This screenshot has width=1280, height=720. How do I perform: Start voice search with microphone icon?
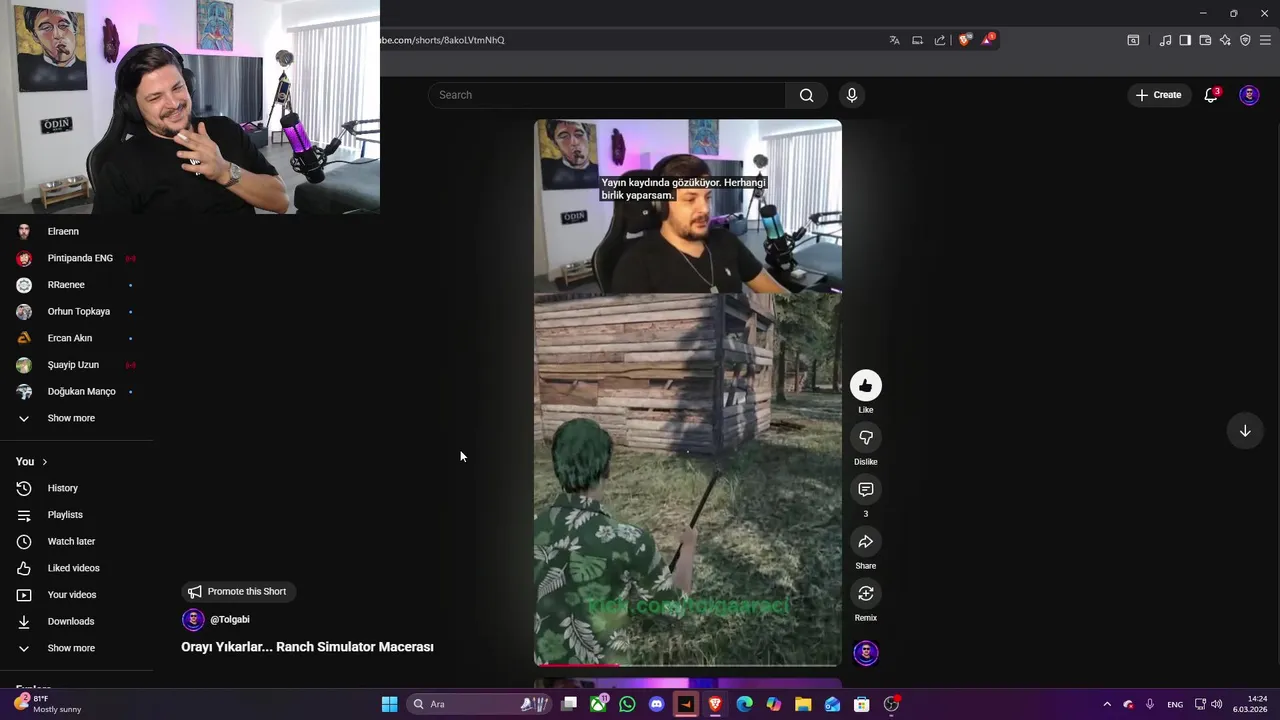coord(851,95)
